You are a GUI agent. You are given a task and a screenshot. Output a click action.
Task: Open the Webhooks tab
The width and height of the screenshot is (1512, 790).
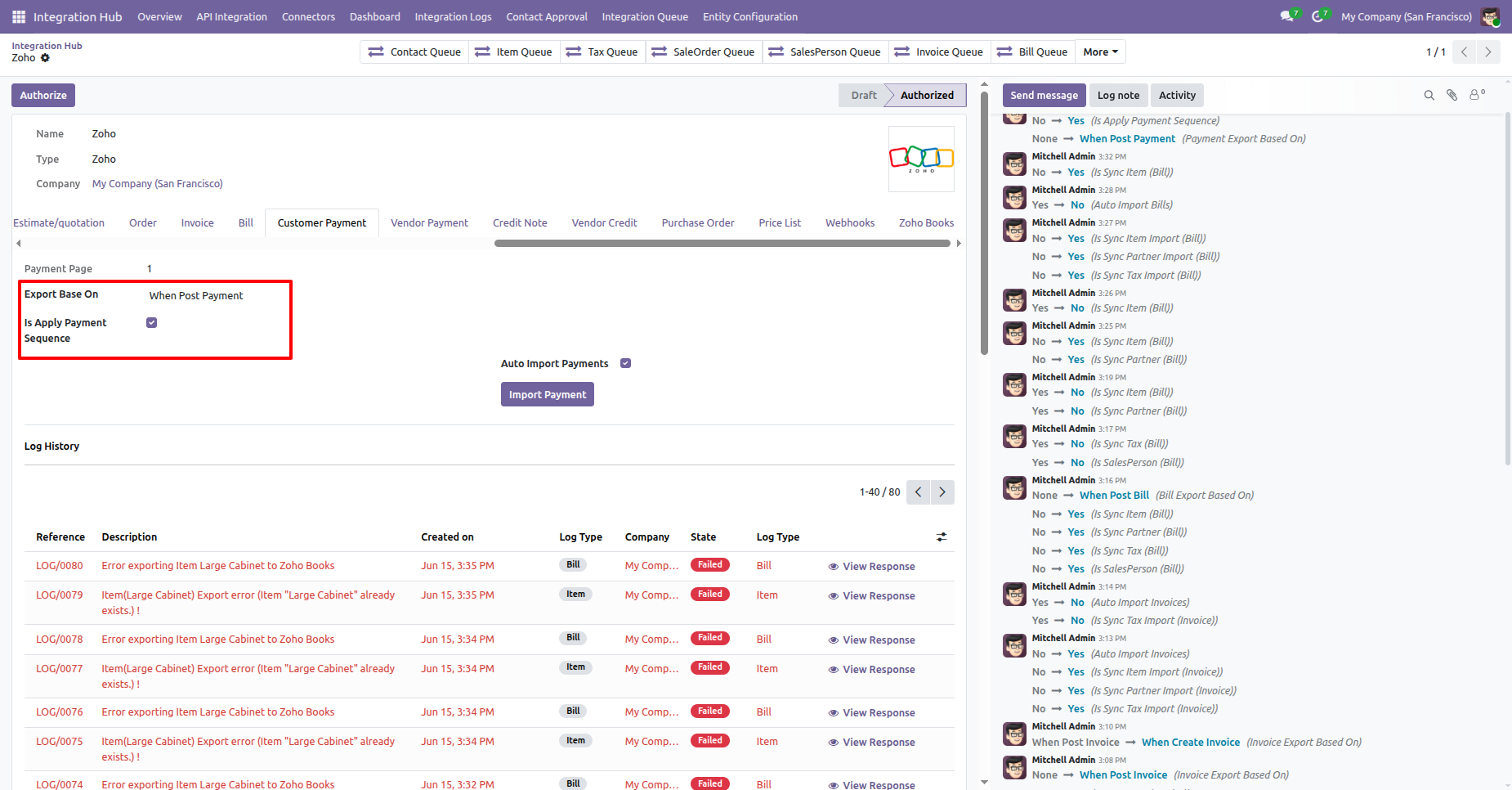(850, 222)
